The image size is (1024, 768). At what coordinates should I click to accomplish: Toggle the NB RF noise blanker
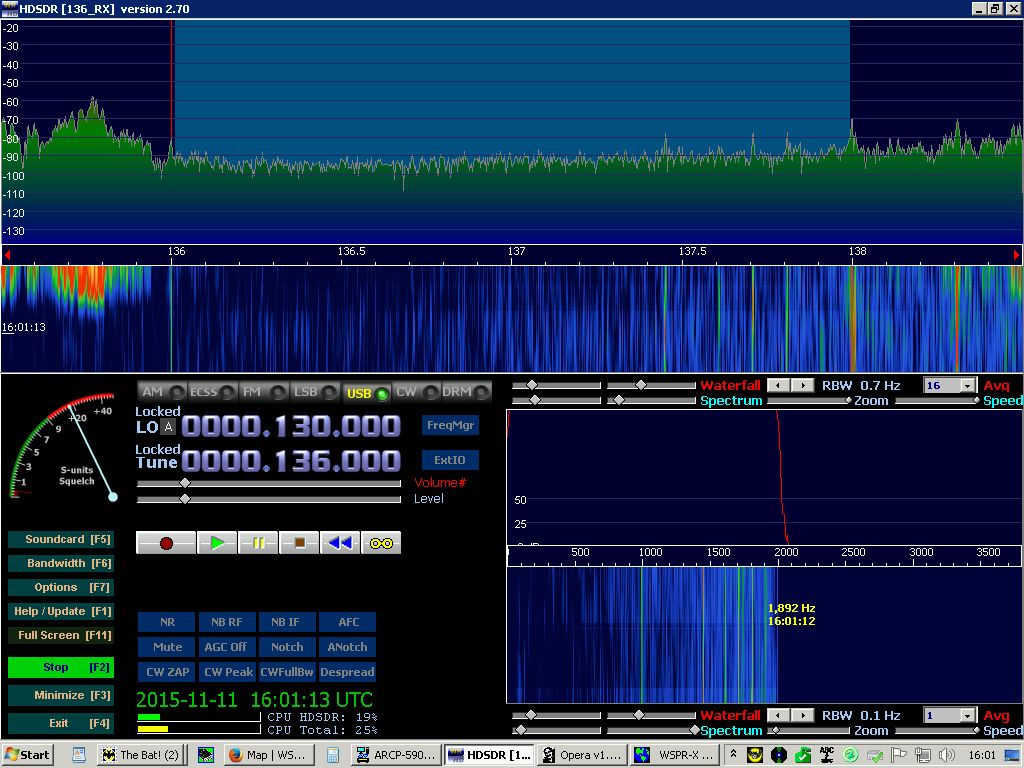click(227, 622)
